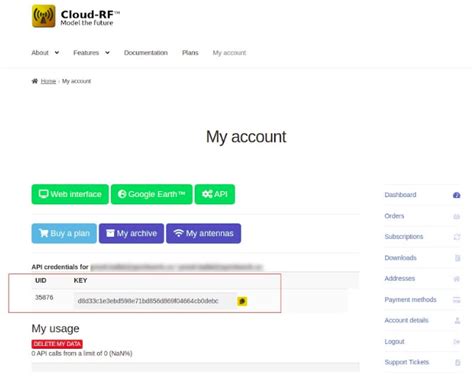The width and height of the screenshot is (474, 376).
Task: Go to Documentation page
Action: tap(146, 53)
